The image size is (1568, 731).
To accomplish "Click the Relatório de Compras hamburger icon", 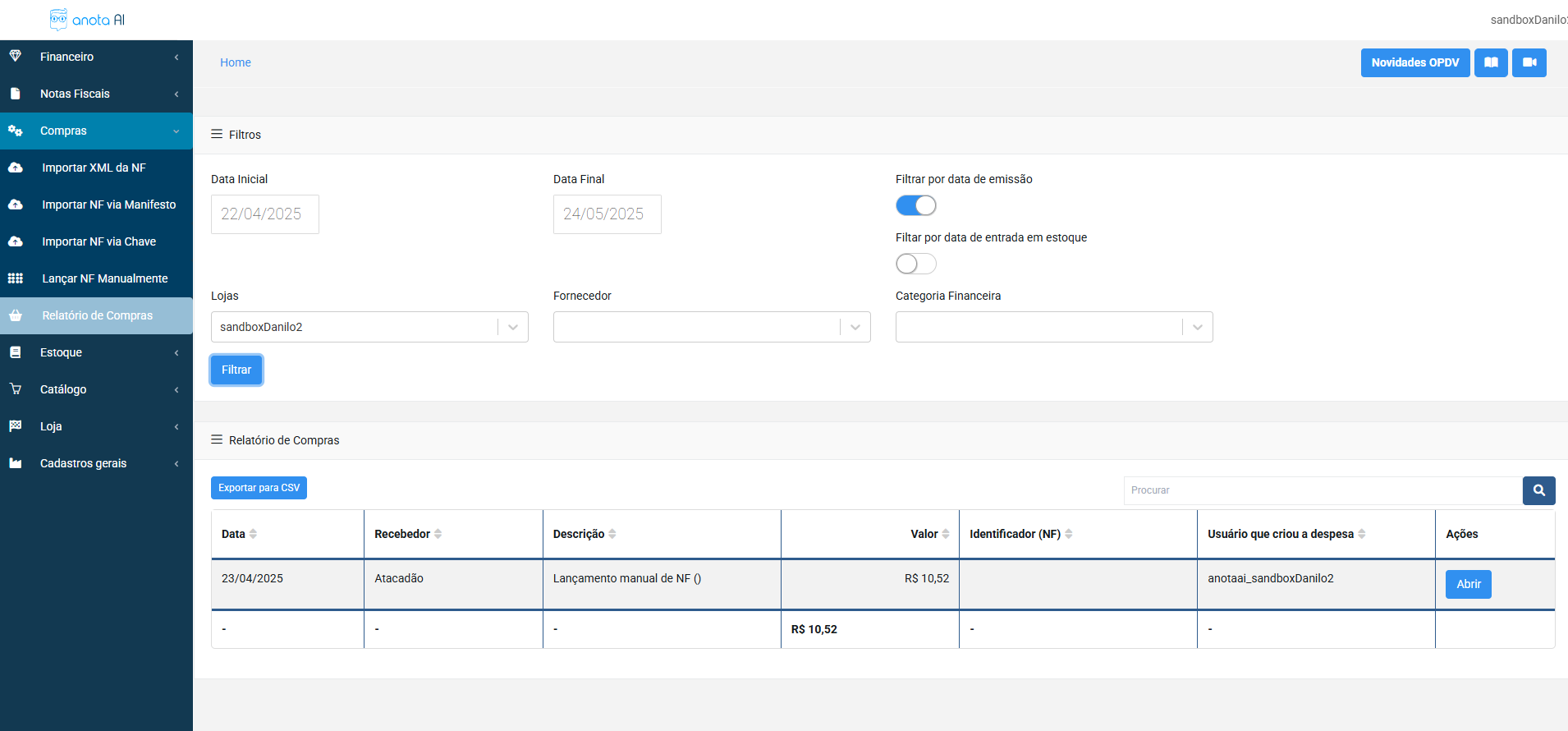I will 217,439.
